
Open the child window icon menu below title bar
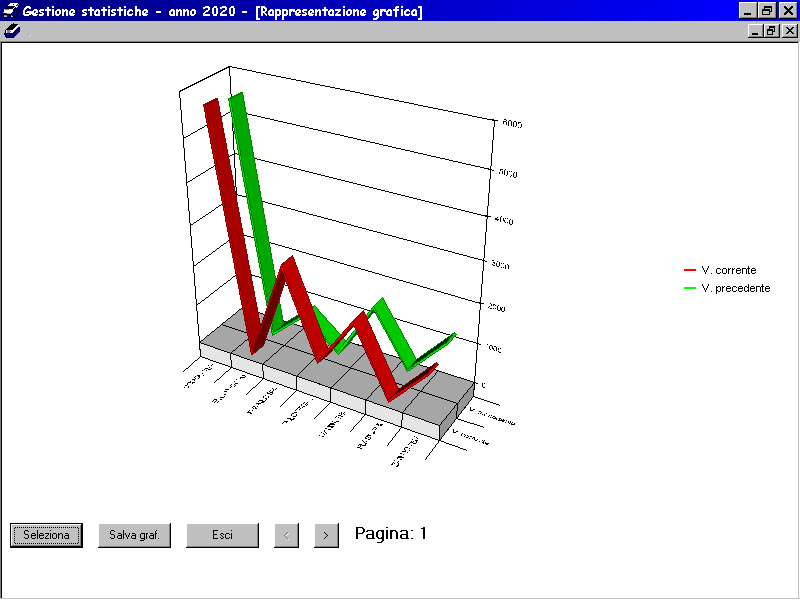(12, 31)
